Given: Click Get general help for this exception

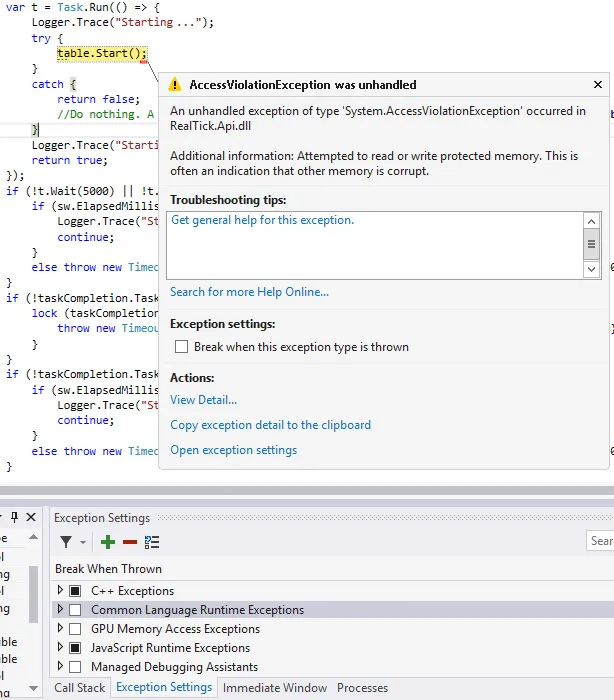Looking at the screenshot, I should pos(263,220).
